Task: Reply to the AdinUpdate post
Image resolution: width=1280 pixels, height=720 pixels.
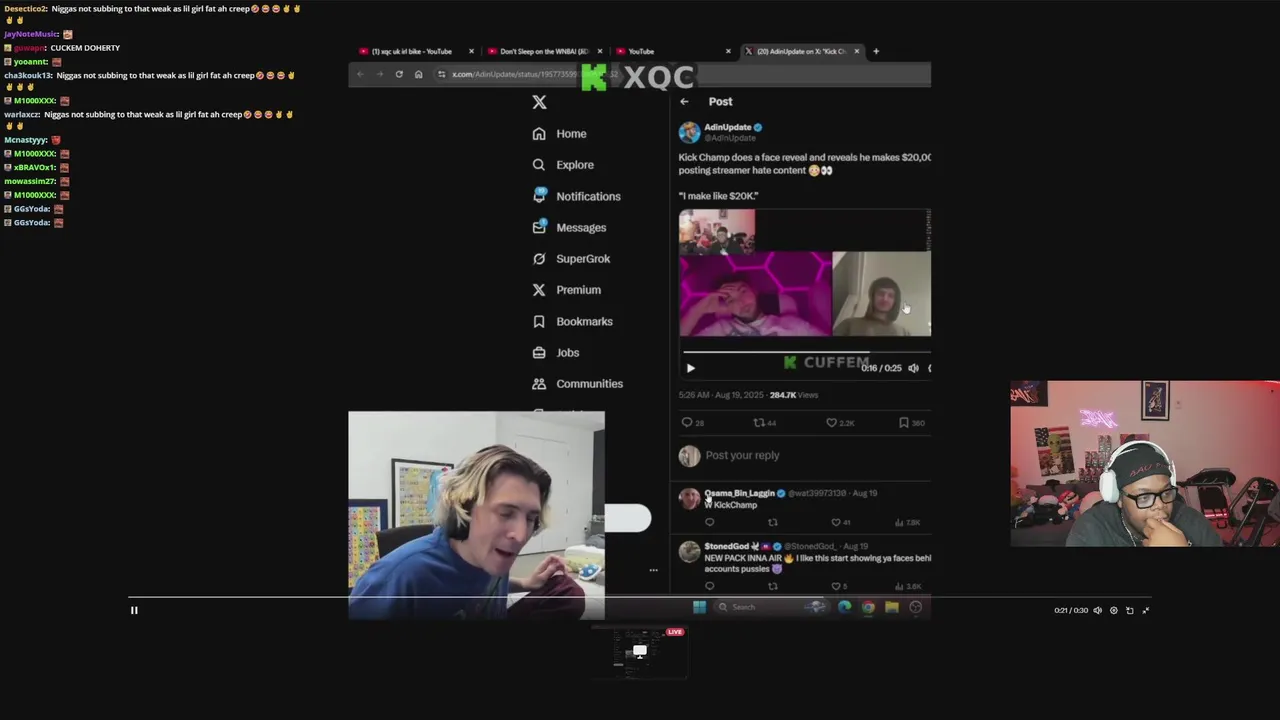Action: 687,423
